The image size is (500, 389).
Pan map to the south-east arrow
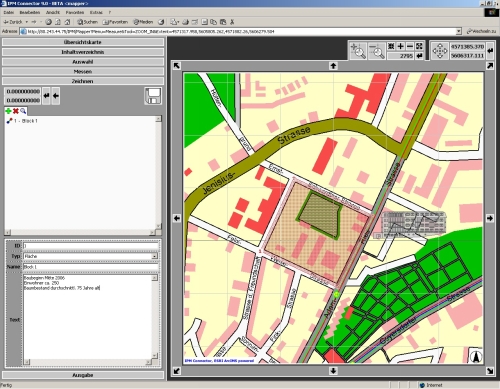tap(490, 371)
